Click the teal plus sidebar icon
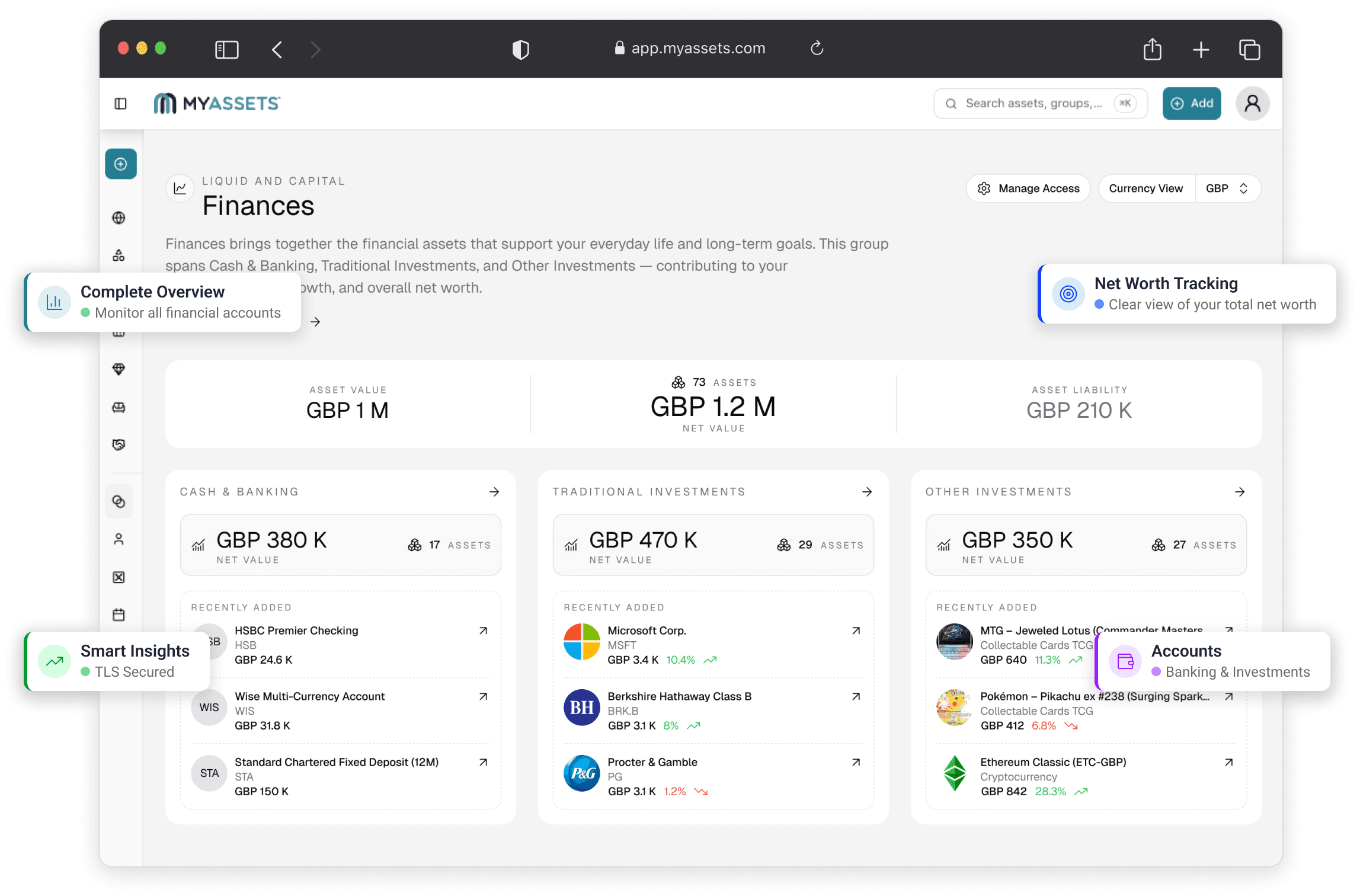 [x=121, y=164]
